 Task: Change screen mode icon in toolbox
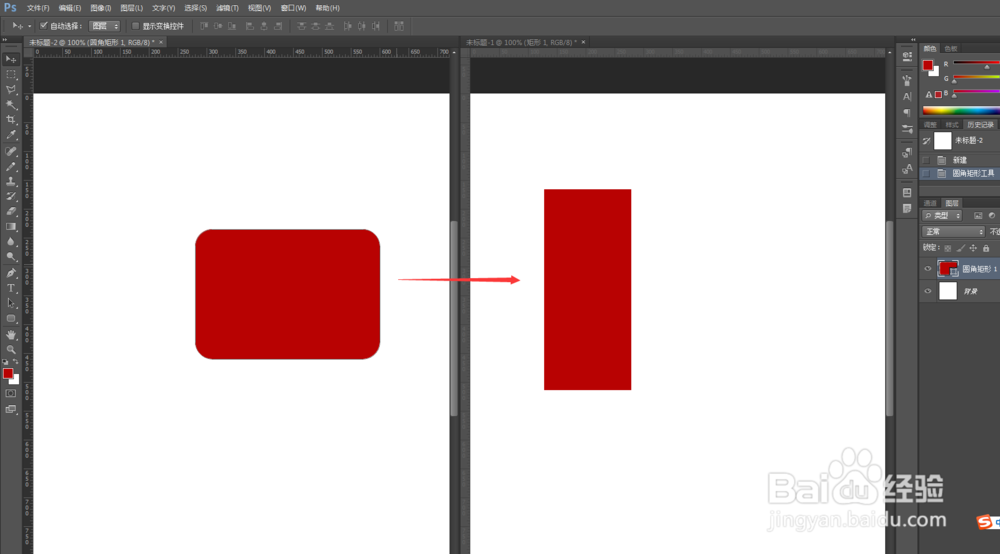click(11, 409)
